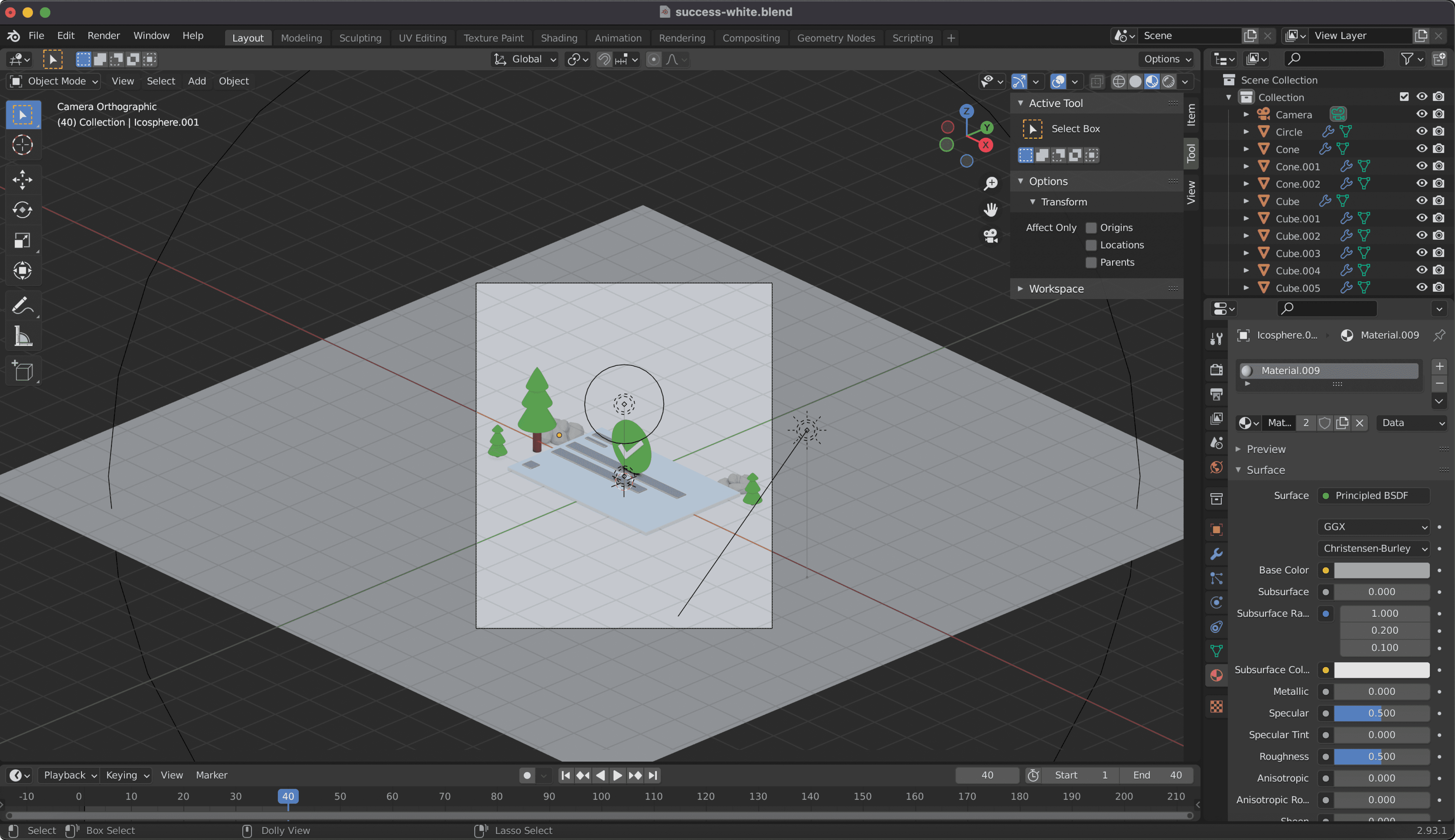Open the Object Data properties triangle icon
1455x840 pixels.
[1216, 651]
